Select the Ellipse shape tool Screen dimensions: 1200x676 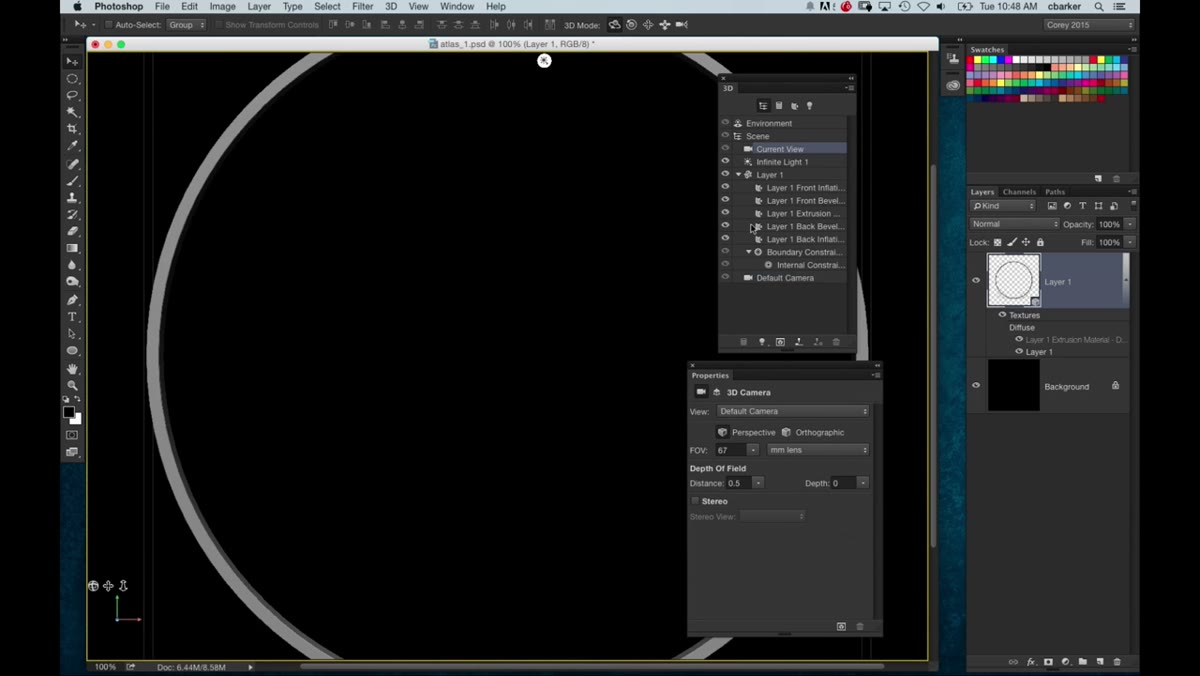[72, 351]
